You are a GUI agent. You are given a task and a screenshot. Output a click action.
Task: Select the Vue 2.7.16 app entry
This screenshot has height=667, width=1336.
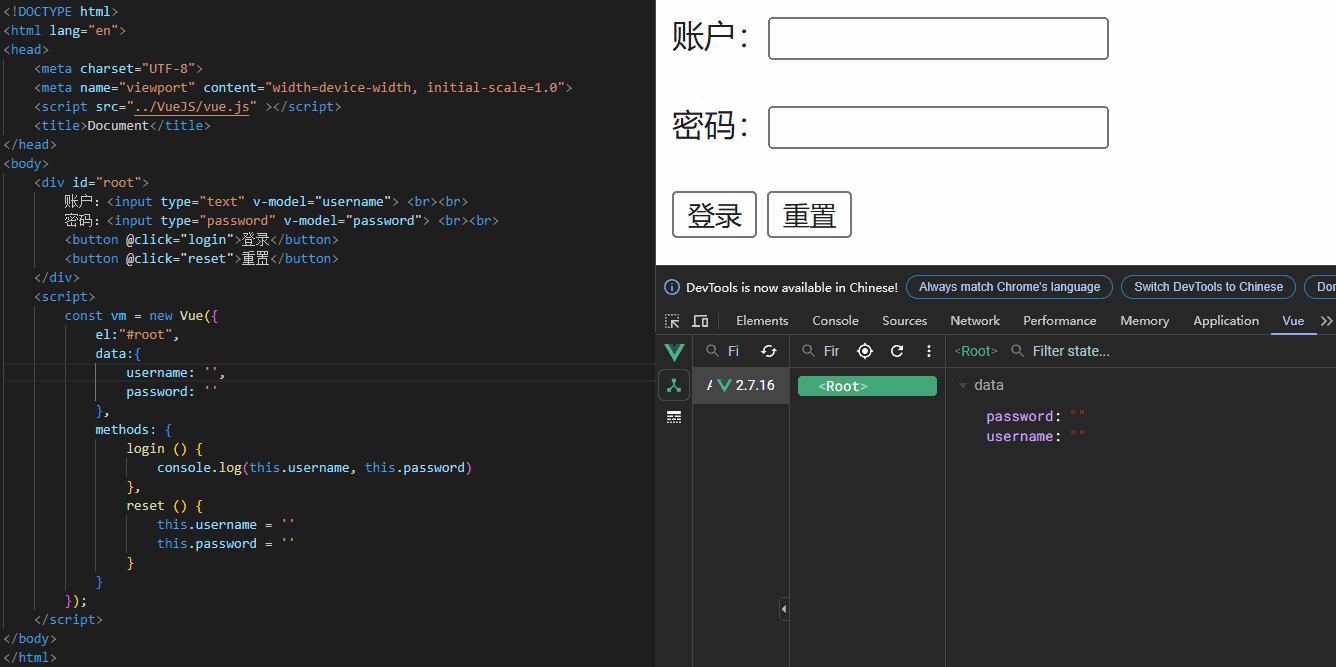[741, 386]
